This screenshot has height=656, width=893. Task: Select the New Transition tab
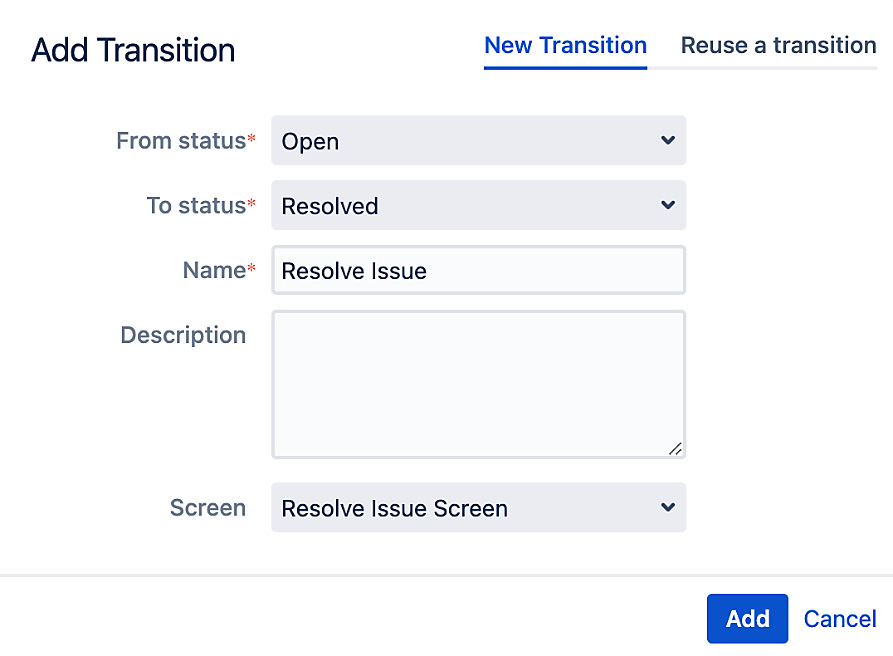565,45
